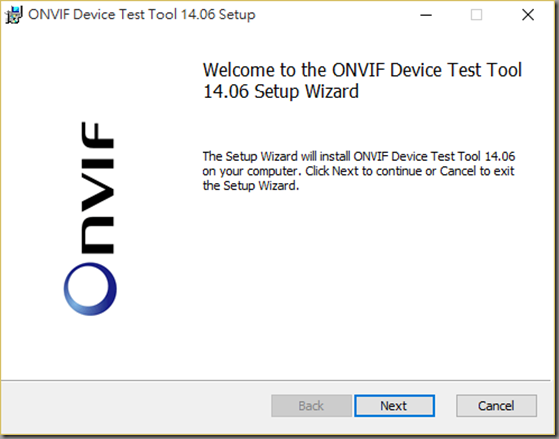Click the installer icon in the title bar
The width and height of the screenshot is (559, 439).
point(14,15)
